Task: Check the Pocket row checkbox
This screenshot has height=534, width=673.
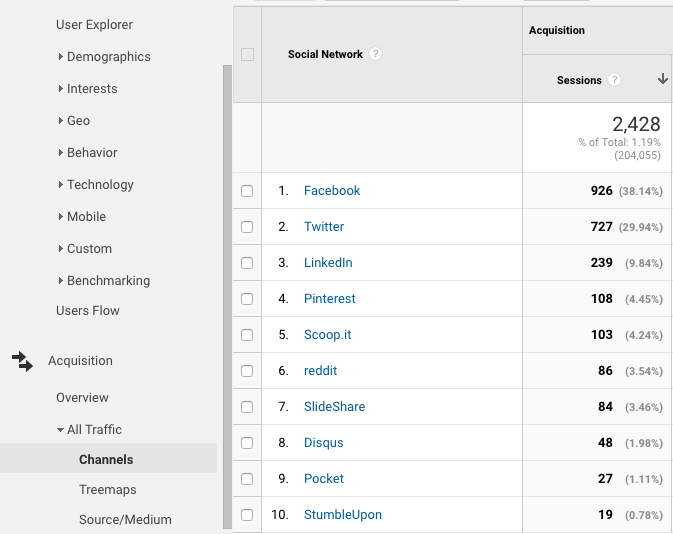Action: tap(247, 479)
